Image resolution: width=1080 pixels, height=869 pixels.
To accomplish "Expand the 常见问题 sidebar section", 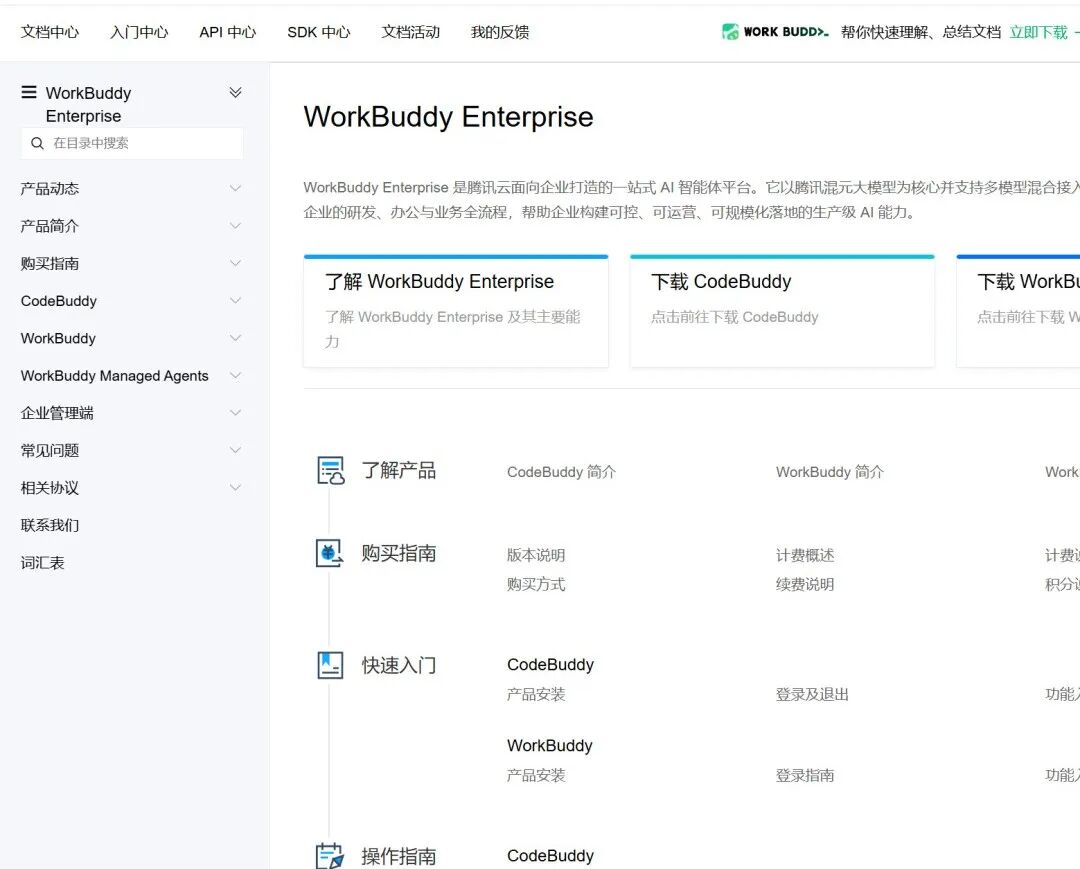I will pyautogui.click(x=236, y=450).
